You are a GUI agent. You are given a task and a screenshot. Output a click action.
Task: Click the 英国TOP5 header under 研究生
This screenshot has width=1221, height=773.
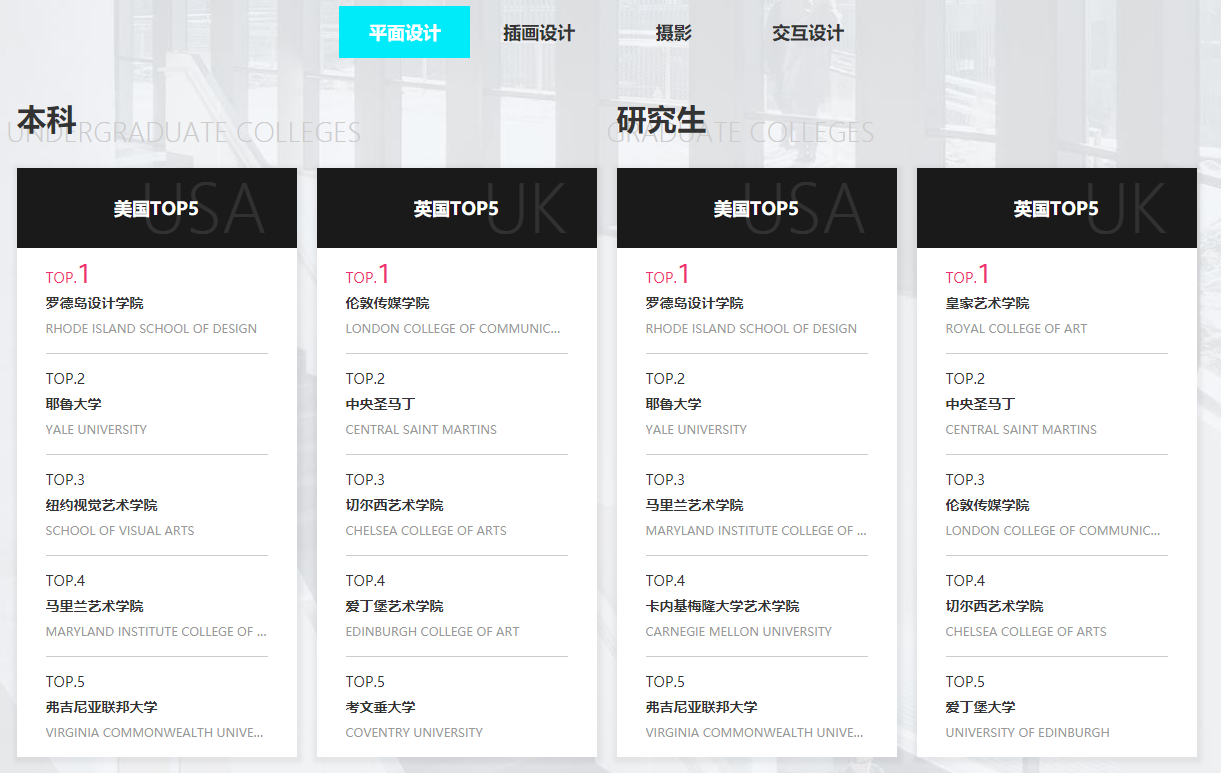click(1057, 208)
